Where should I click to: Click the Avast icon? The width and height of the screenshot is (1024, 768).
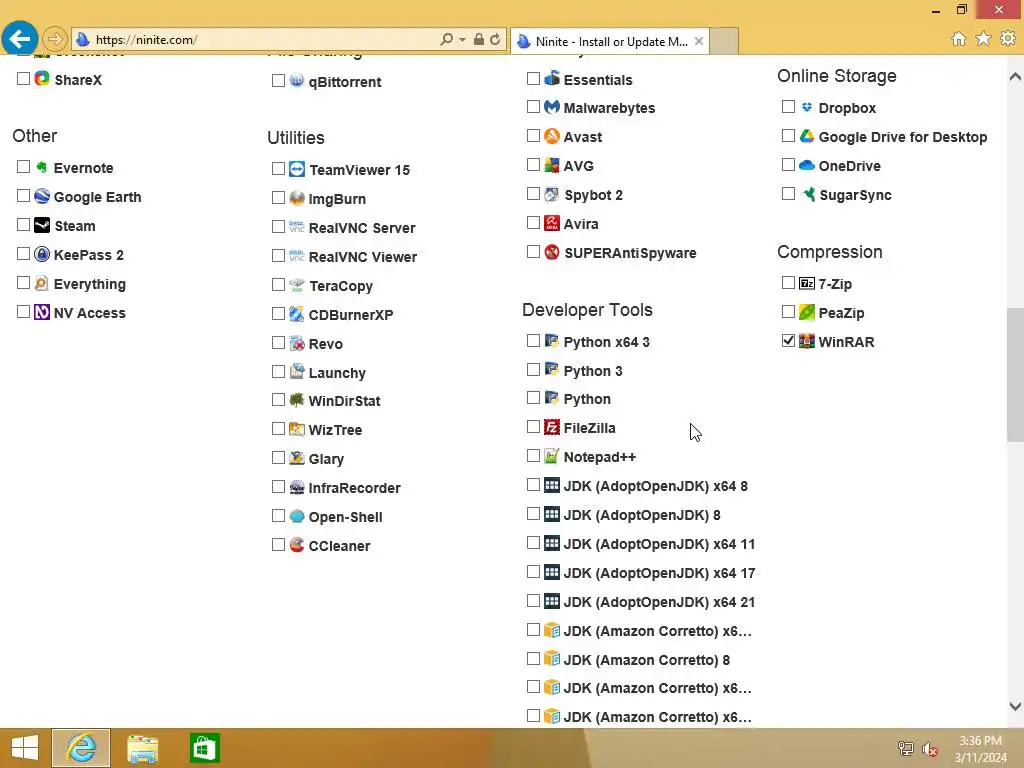552,136
